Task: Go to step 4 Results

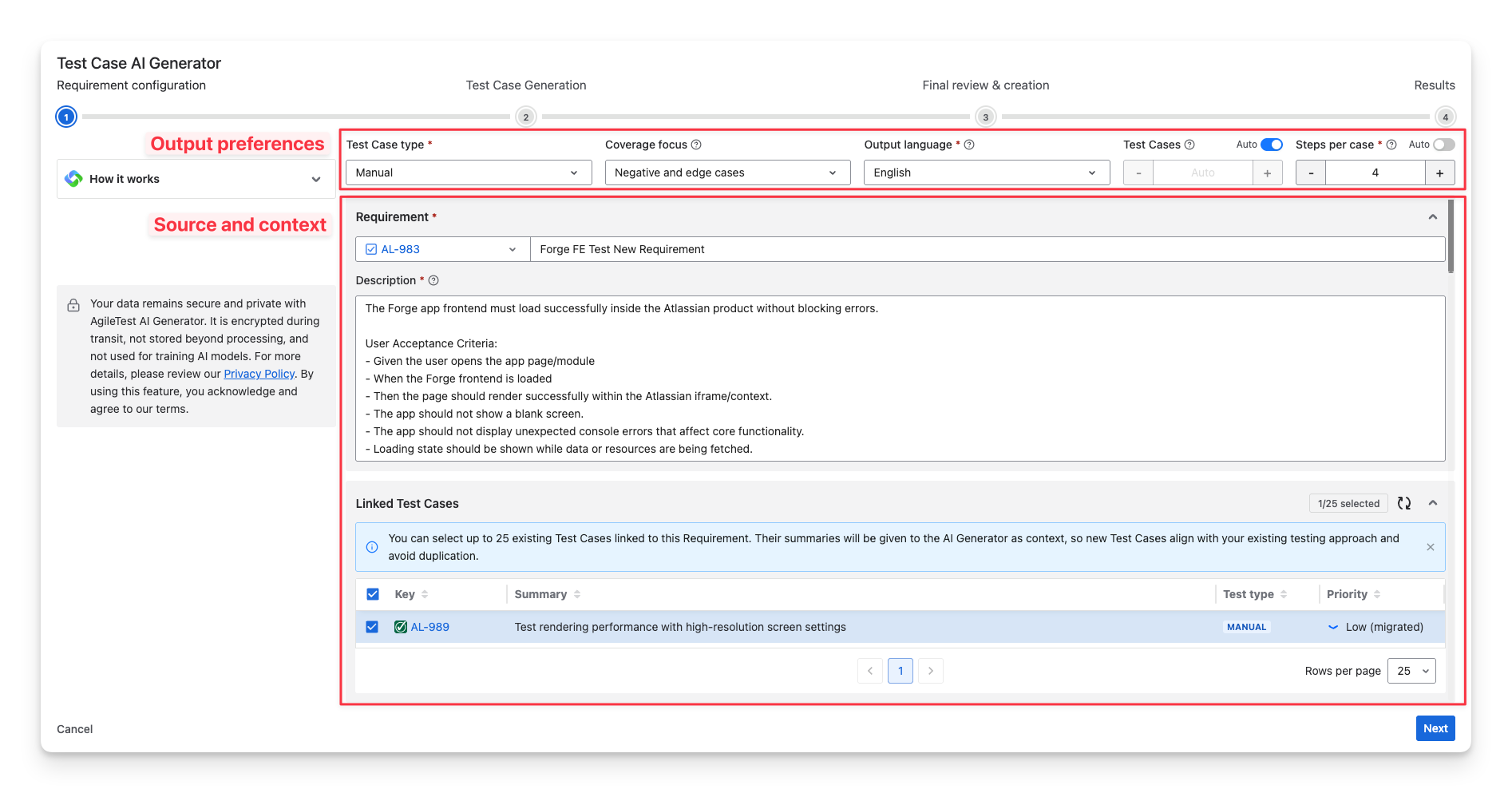Action: click(1445, 117)
